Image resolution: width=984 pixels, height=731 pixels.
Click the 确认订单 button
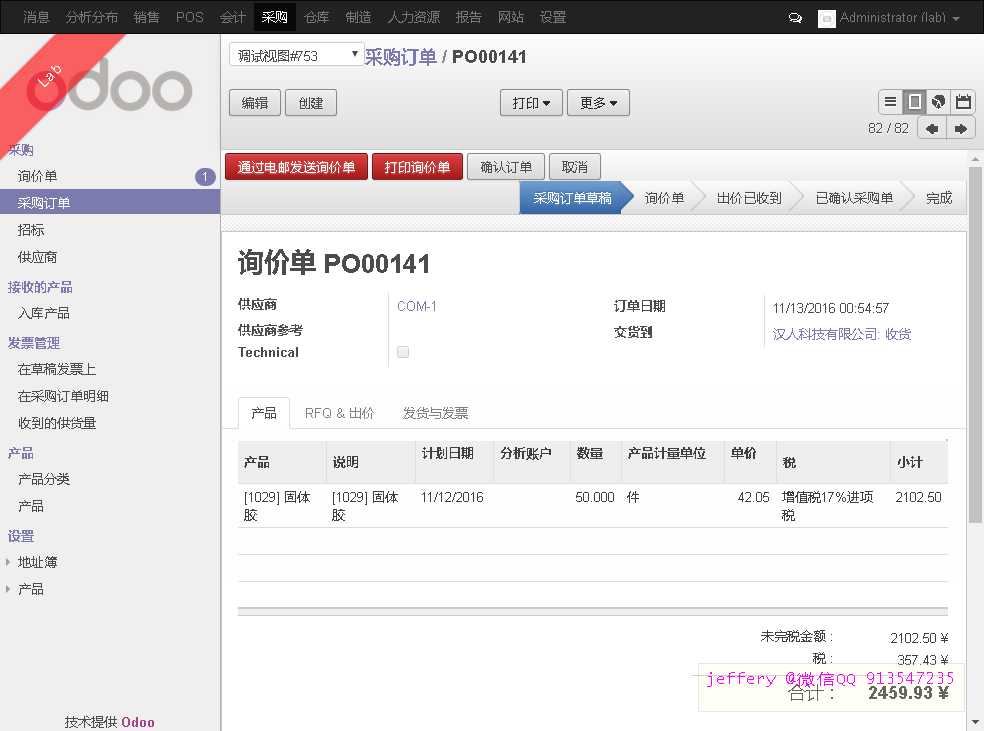click(x=506, y=167)
